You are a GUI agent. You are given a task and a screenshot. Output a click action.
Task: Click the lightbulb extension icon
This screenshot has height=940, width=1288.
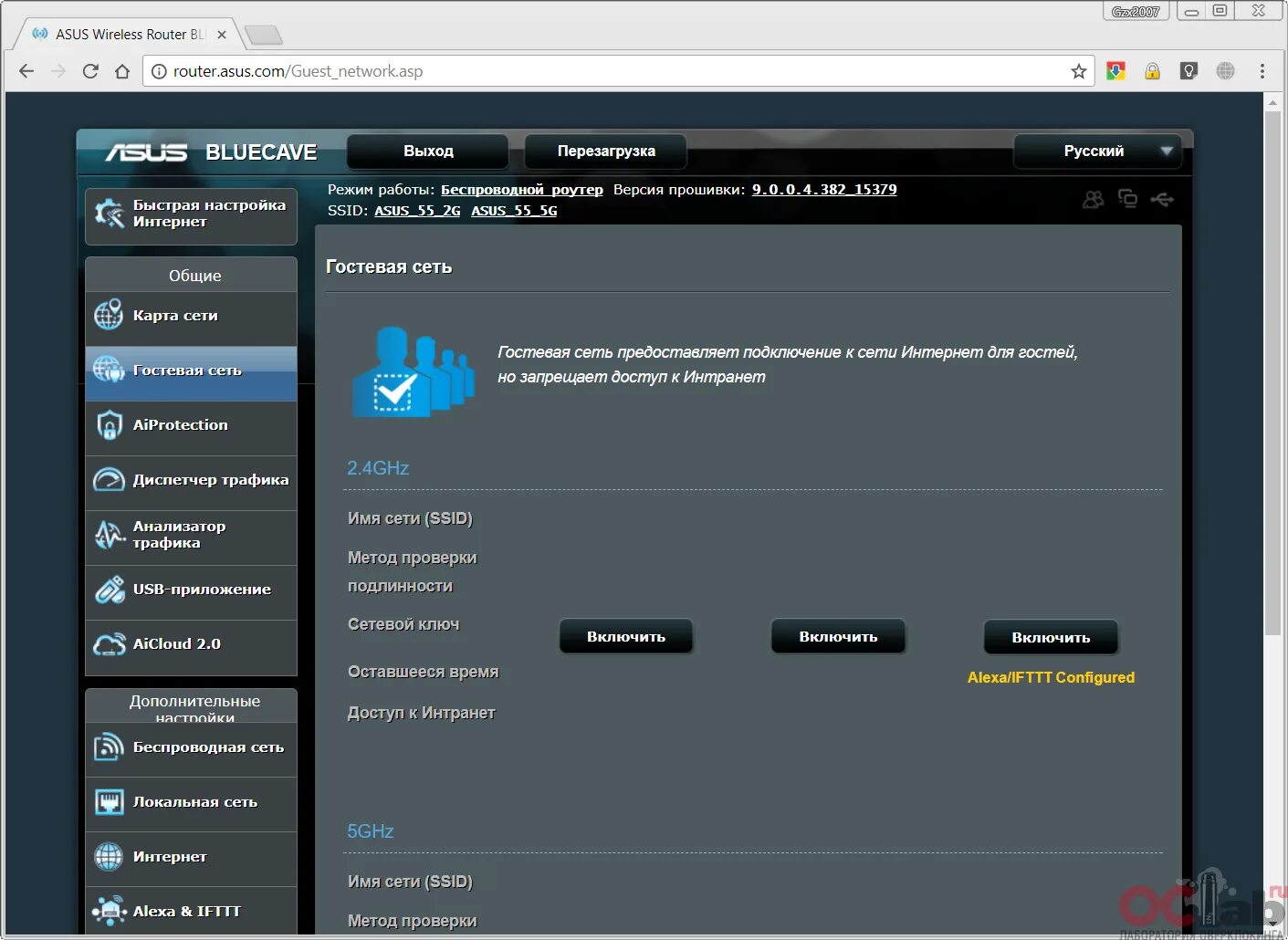click(1189, 71)
